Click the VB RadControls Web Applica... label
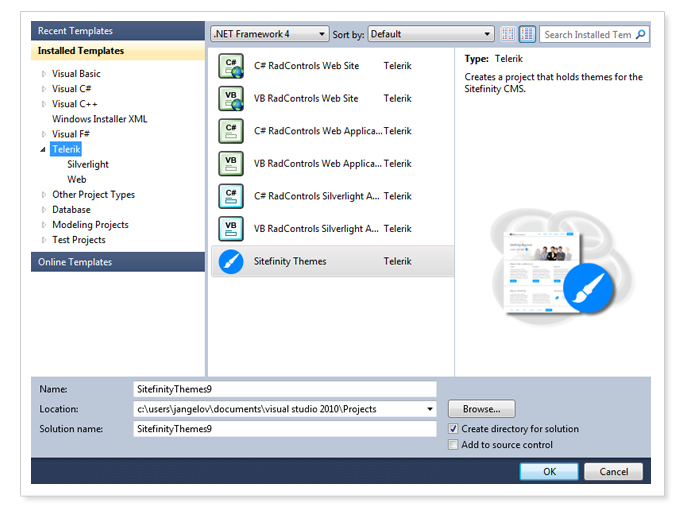This screenshot has height=513, width=683. [318, 164]
